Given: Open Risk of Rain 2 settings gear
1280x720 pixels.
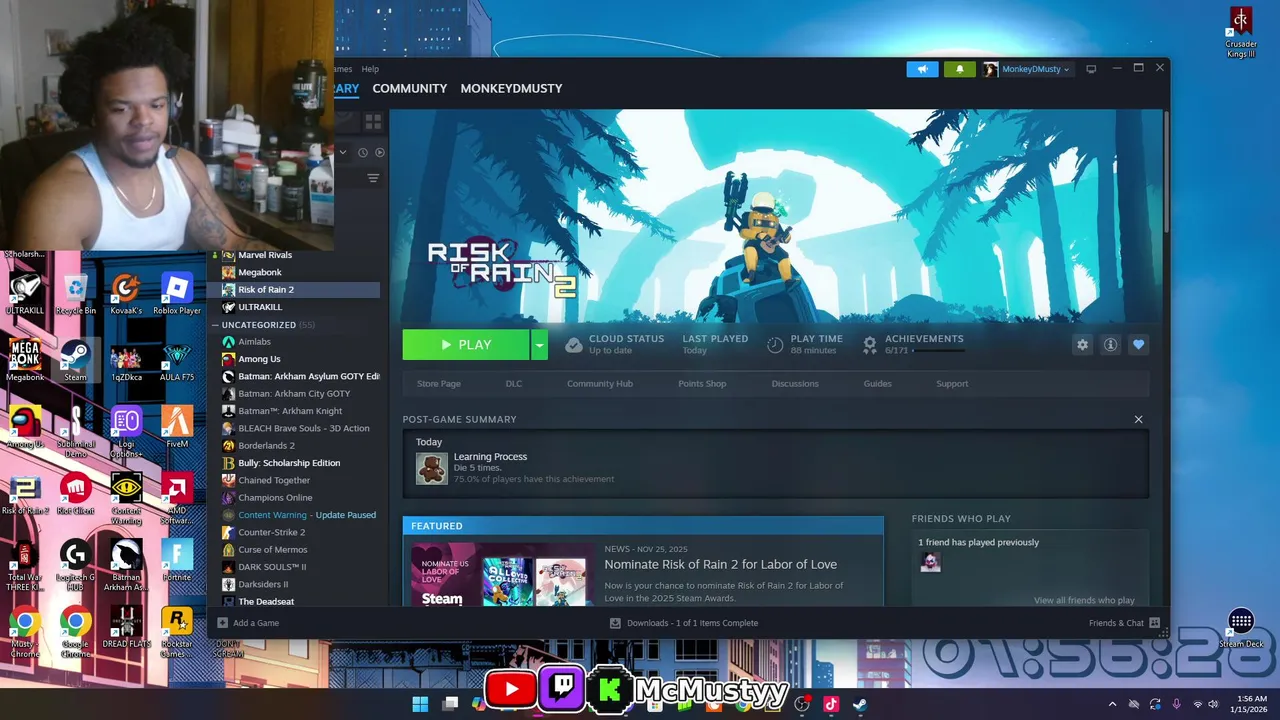Looking at the screenshot, I should pyautogui.click(x=1082, y=345).
